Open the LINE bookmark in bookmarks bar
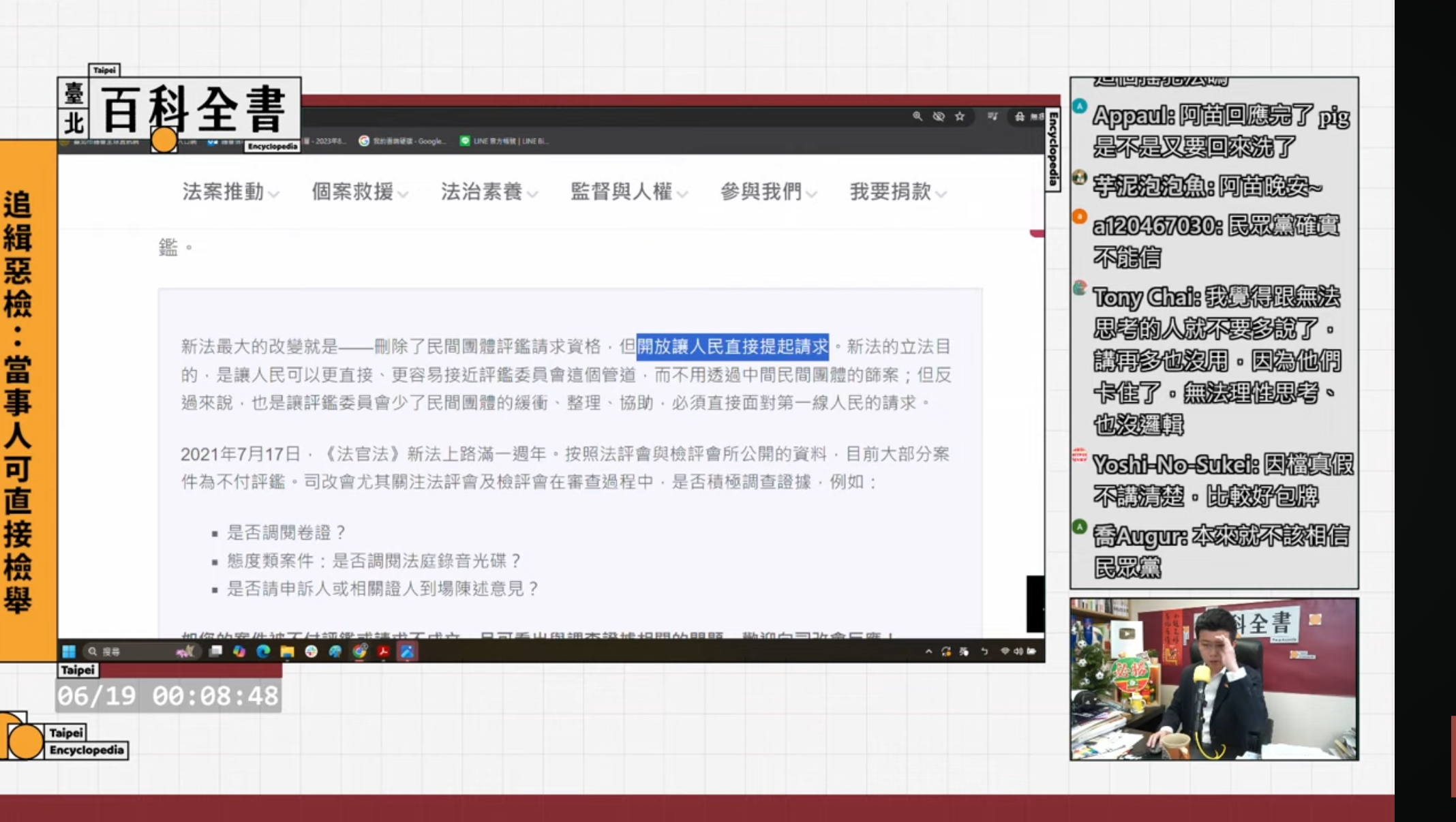 coord(504,141)
